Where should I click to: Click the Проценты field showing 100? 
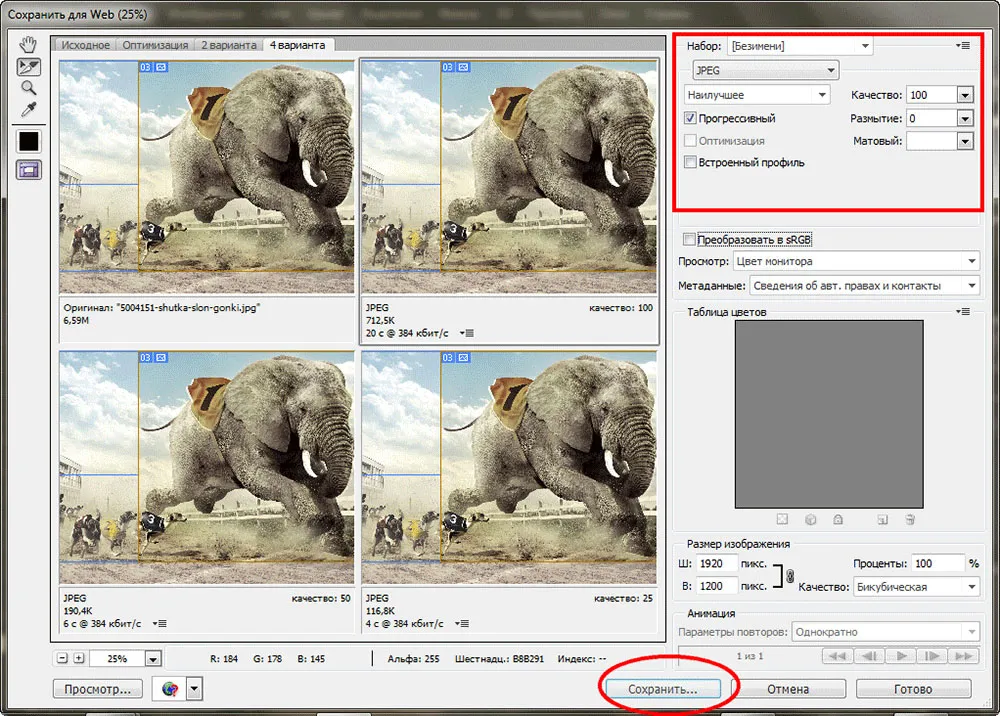[x=938, y=564]
